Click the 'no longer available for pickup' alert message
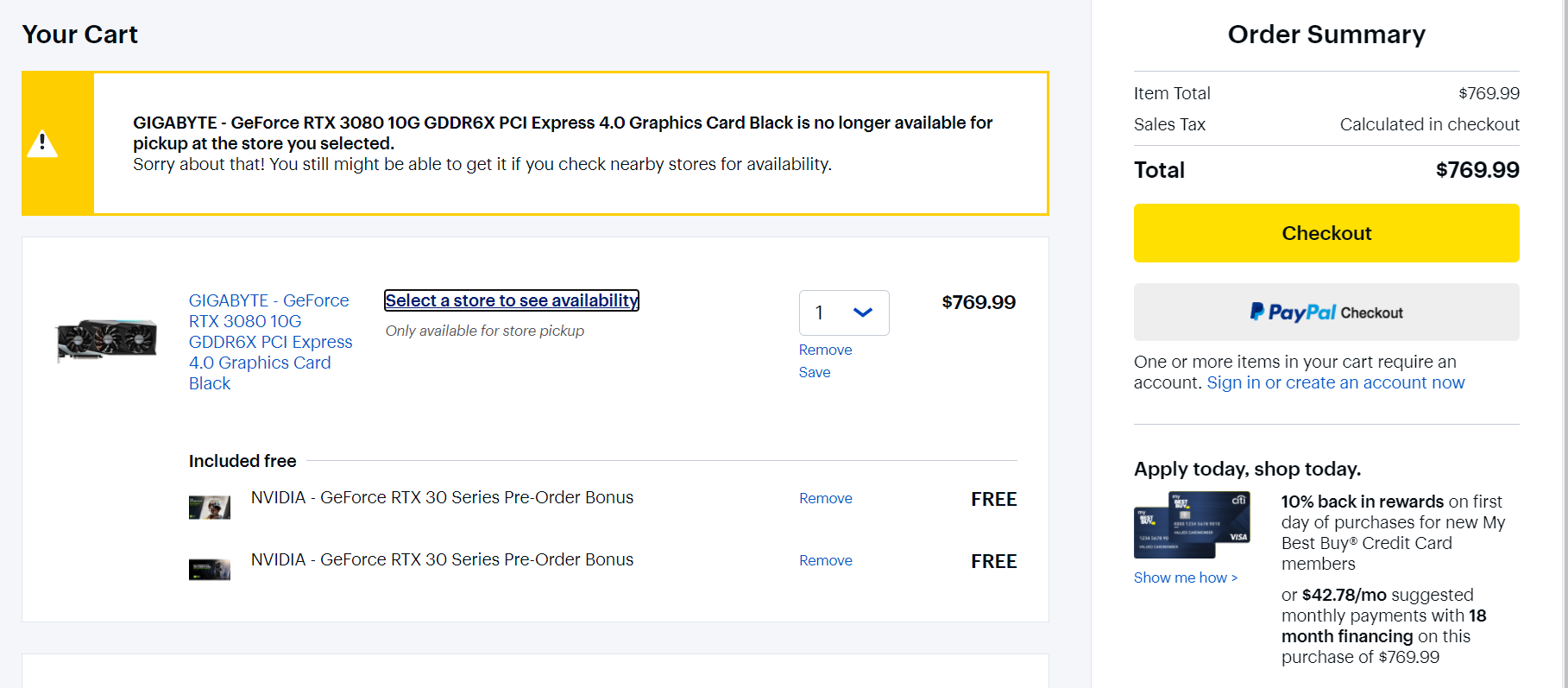The width and height of the screenshot is (1568, 688). 563,133
